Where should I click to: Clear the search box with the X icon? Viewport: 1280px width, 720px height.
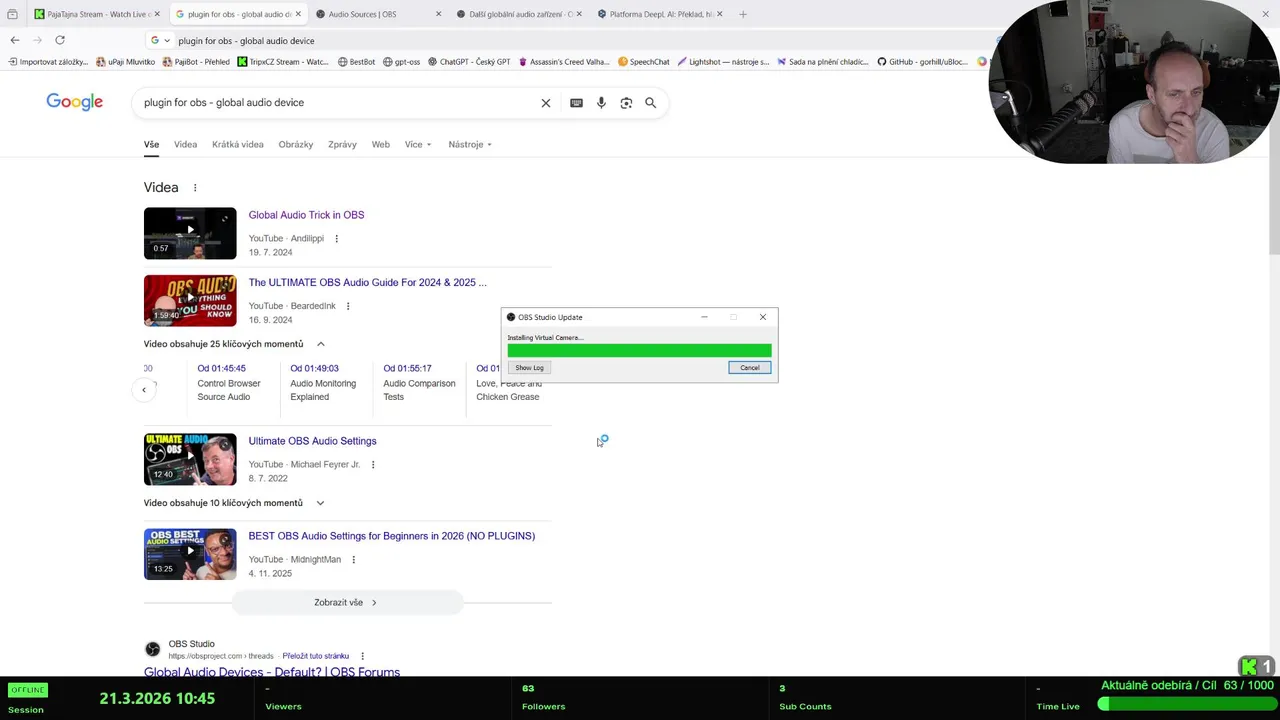[x=546, y=103]
